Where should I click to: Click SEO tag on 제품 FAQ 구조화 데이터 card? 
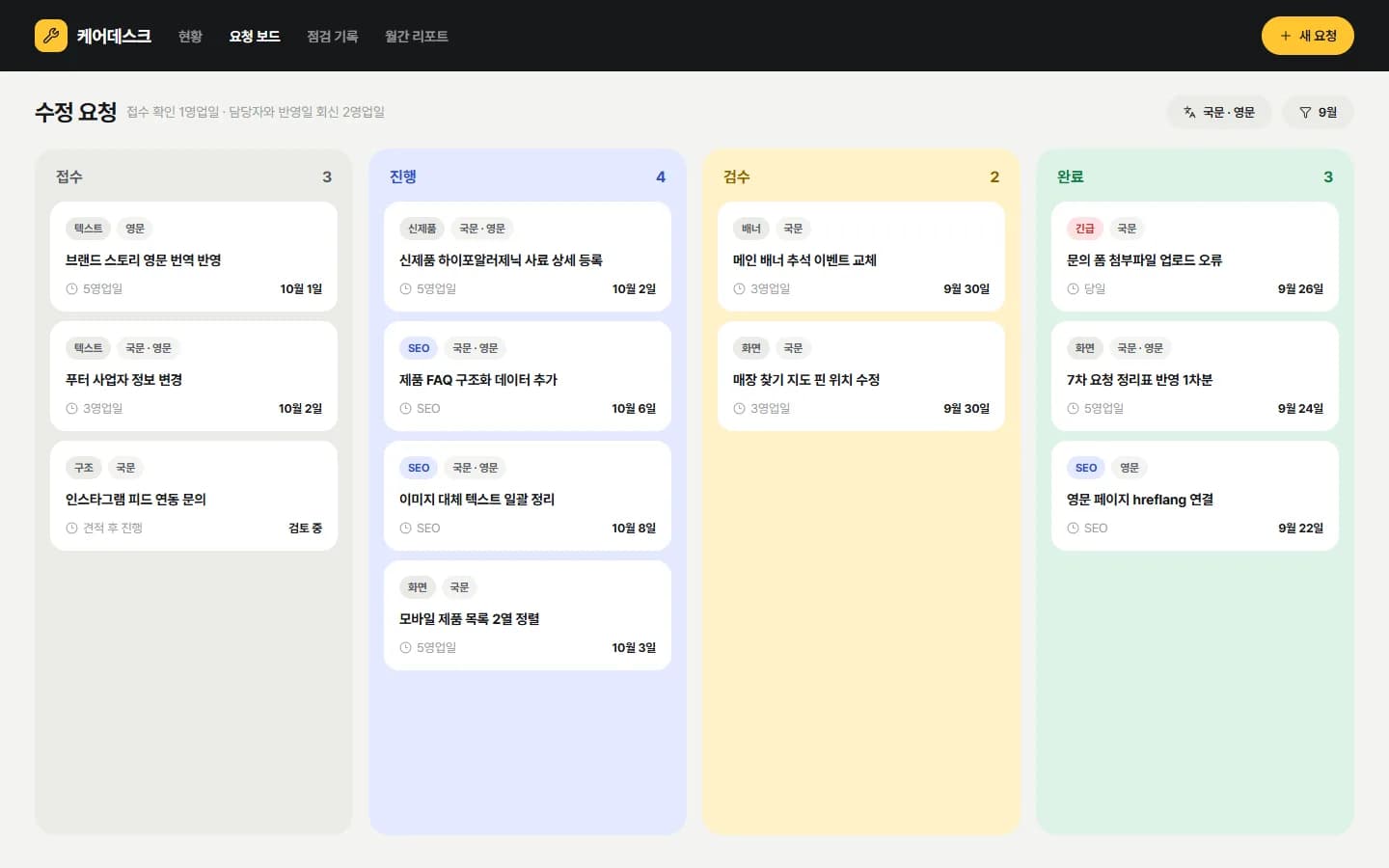419,348
